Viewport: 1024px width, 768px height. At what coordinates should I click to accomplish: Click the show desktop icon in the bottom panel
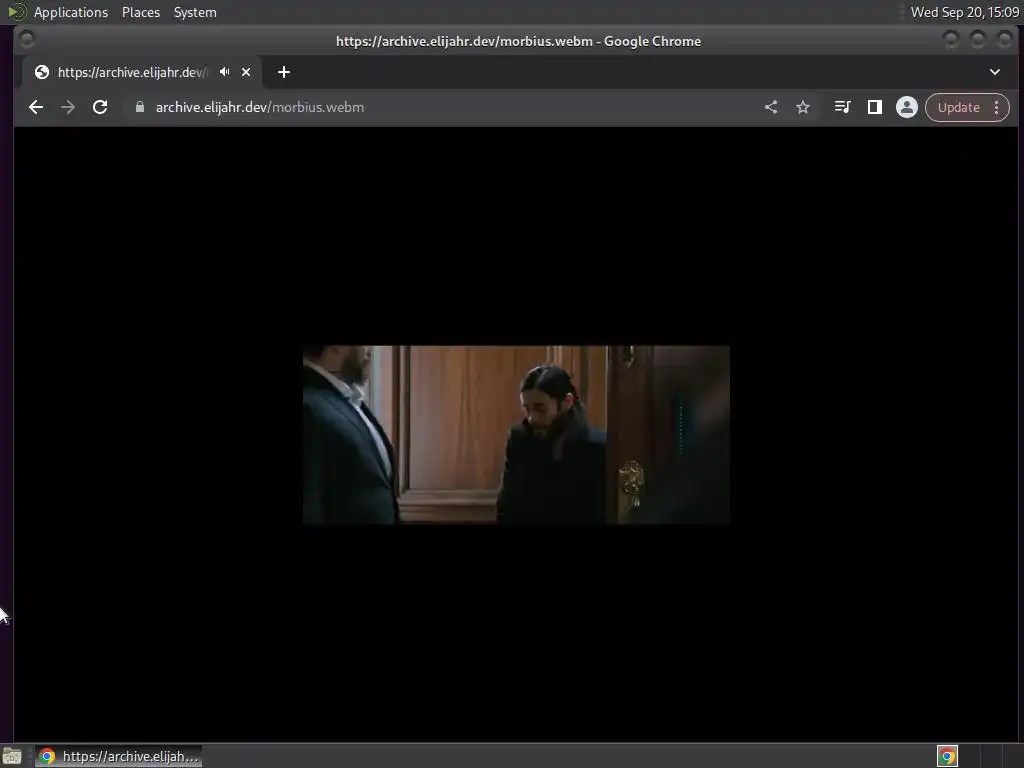pos(12,756)
